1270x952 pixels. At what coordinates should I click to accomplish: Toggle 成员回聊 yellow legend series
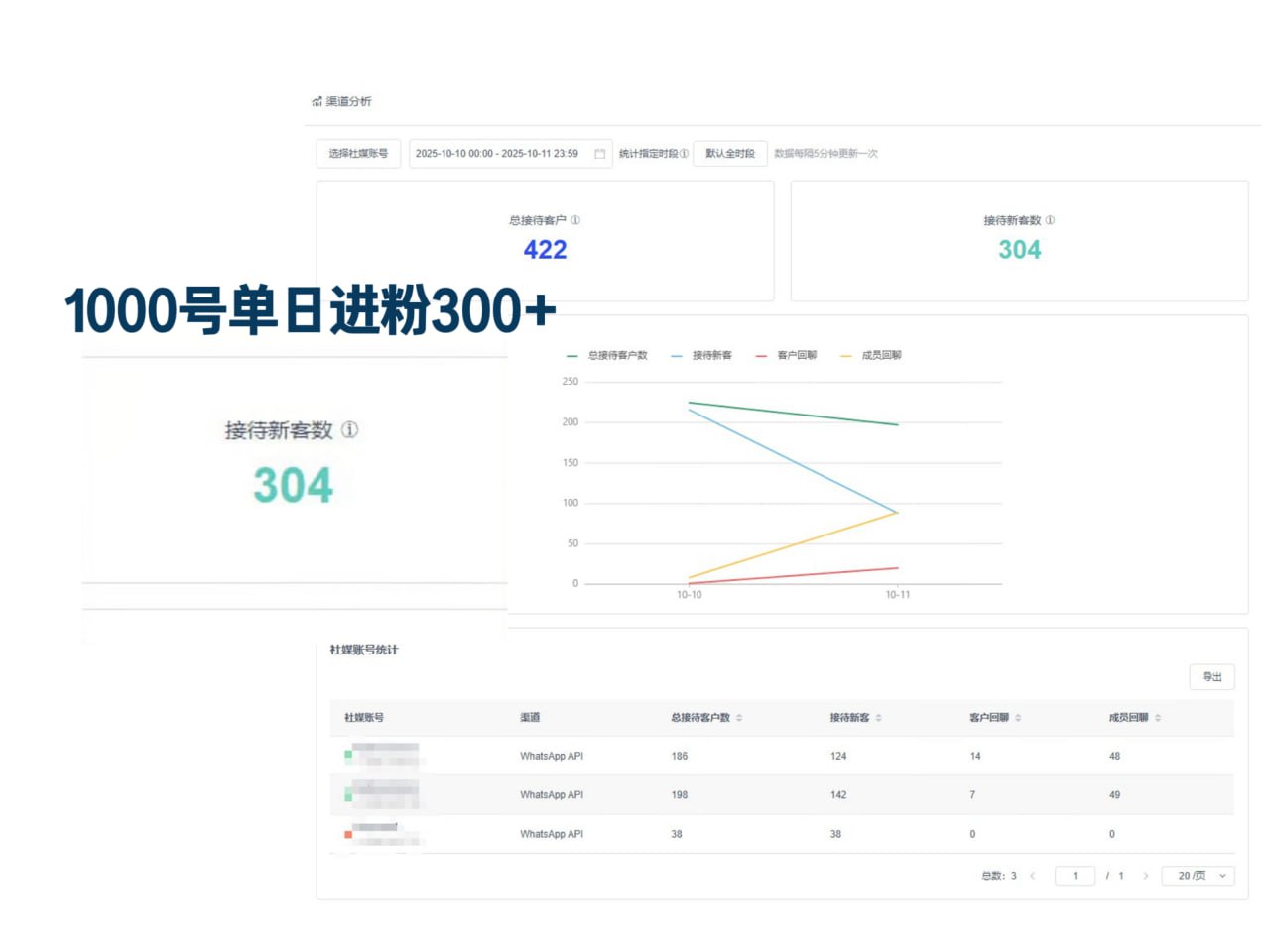(x=871, y=355)
